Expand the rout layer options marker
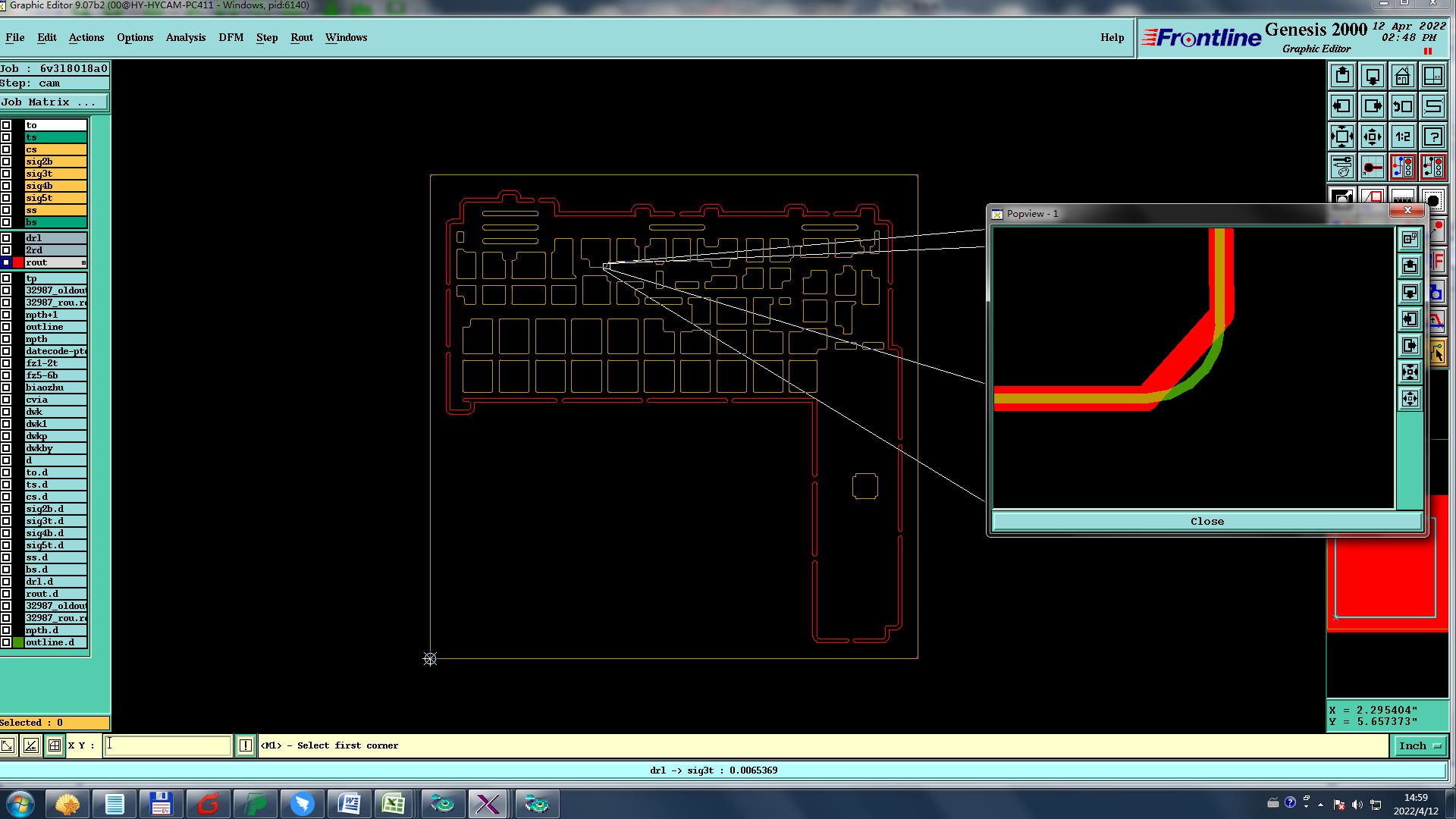 click(x=83, y=262)
